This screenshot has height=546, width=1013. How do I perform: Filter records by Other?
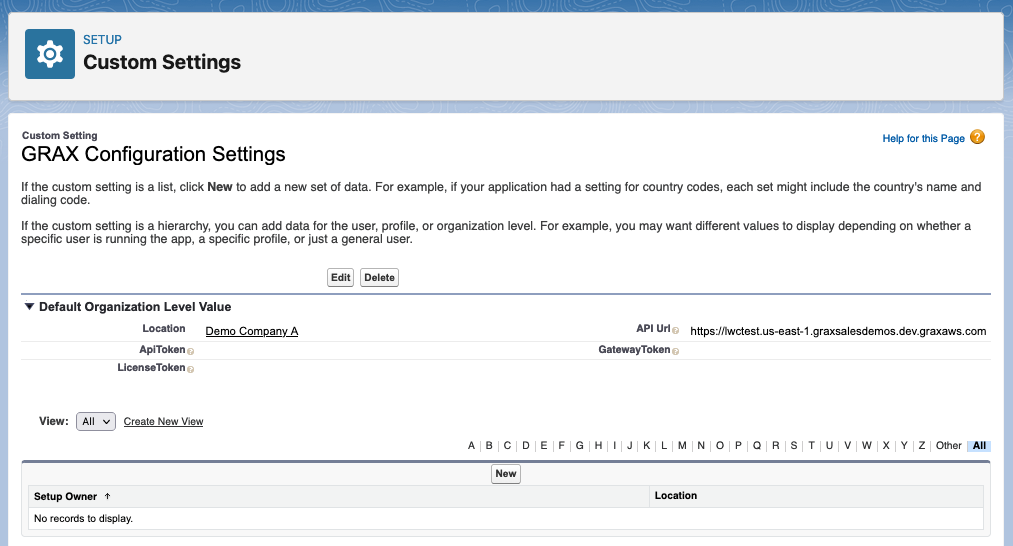[x=948, y=445]
